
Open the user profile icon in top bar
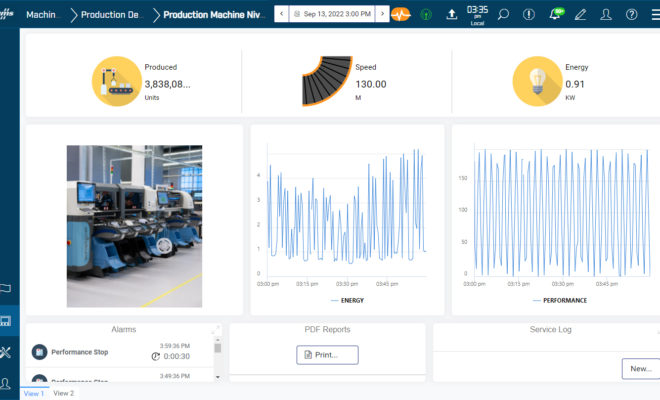pos(606,15)
